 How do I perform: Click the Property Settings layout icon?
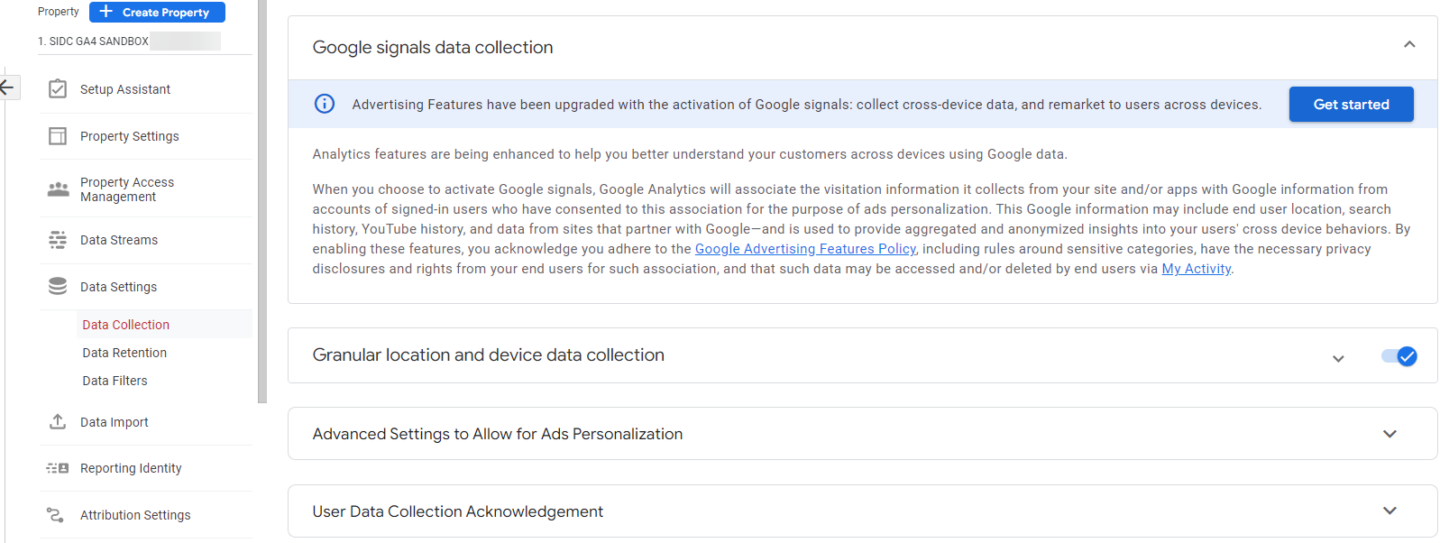pos(58,136)
